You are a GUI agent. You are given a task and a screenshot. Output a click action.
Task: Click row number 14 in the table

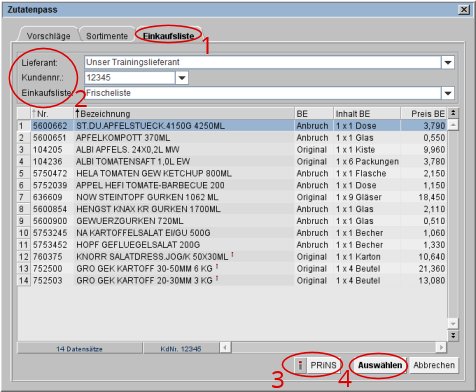[x=24, y=280]
